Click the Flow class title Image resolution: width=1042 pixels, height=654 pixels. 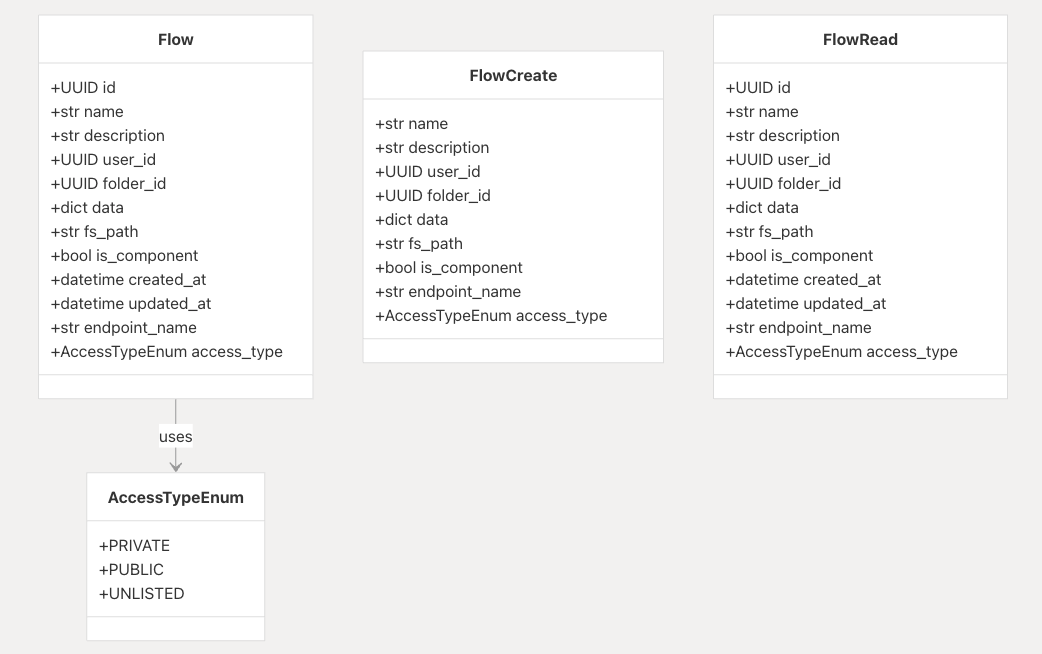(x=176, y=40)
